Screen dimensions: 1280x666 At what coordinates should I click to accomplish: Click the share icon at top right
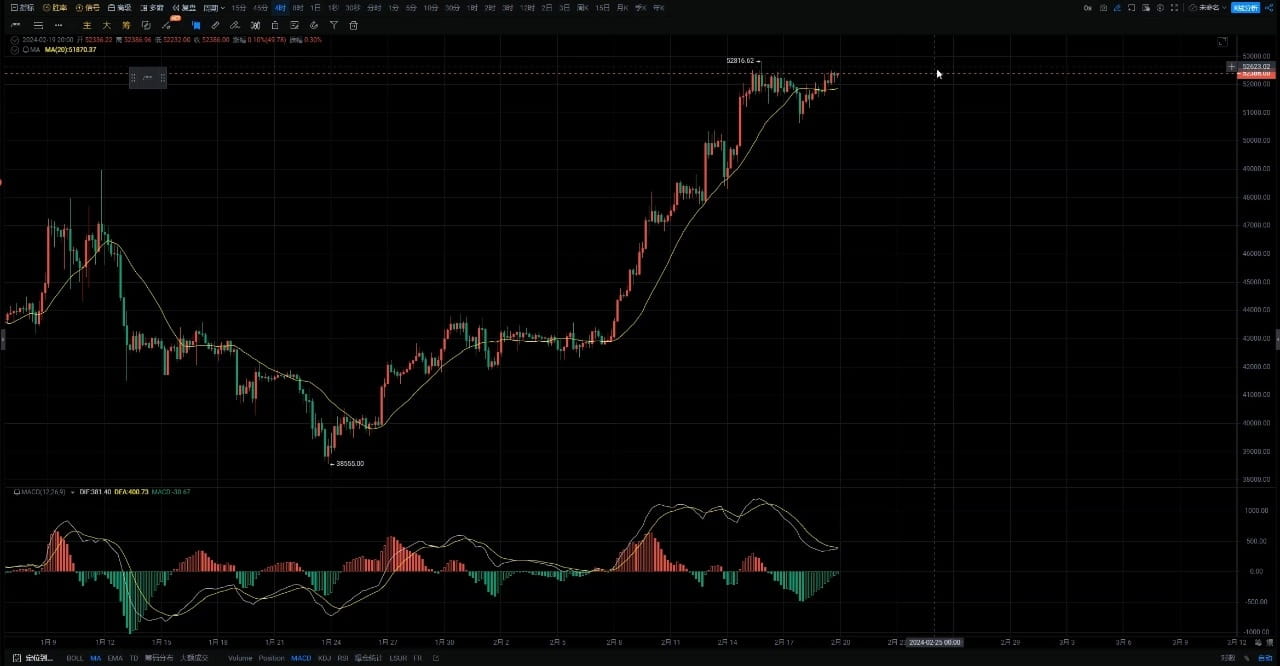click(x=1269, y=8)
